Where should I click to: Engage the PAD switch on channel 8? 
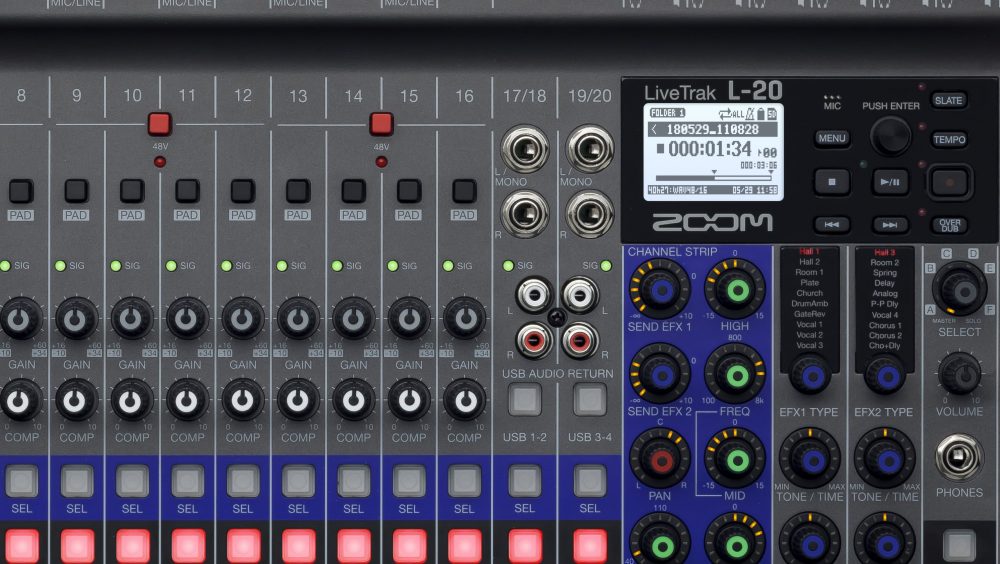(x=20, y=191)
